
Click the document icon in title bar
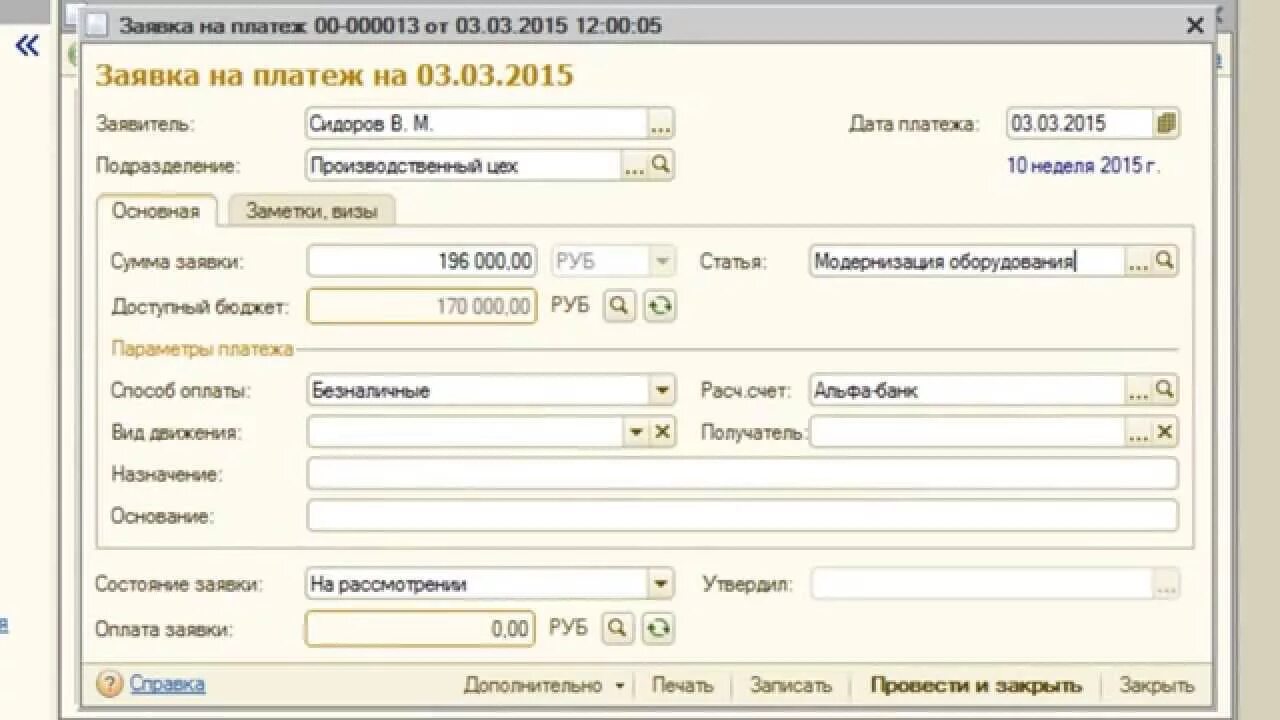97,25
